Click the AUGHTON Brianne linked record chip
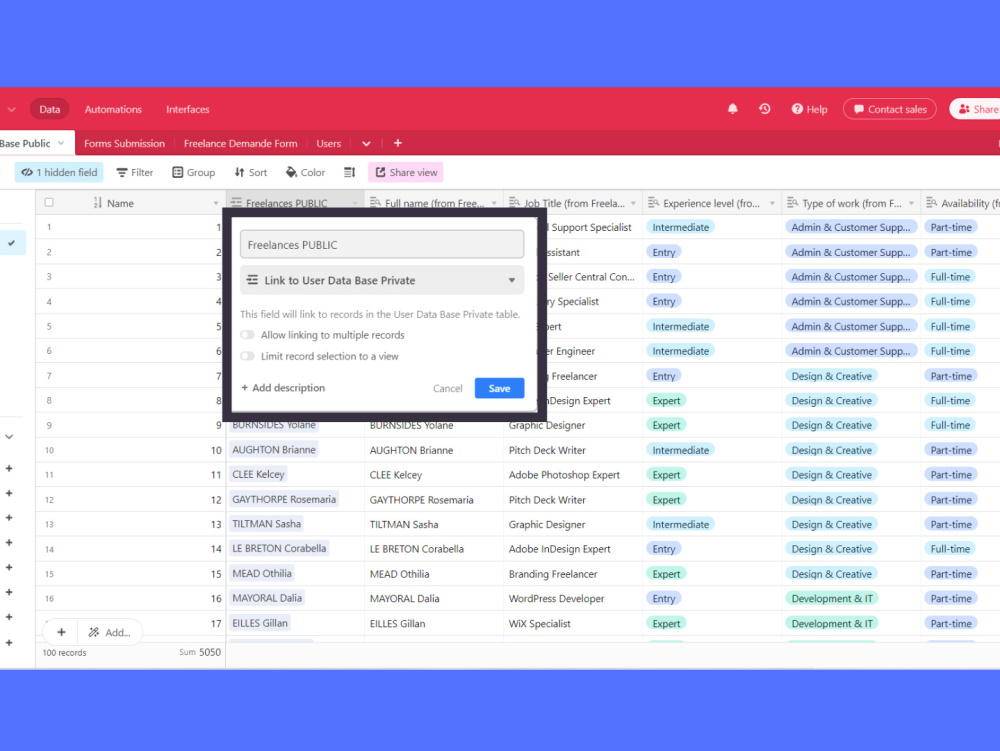 click(274, 449)
